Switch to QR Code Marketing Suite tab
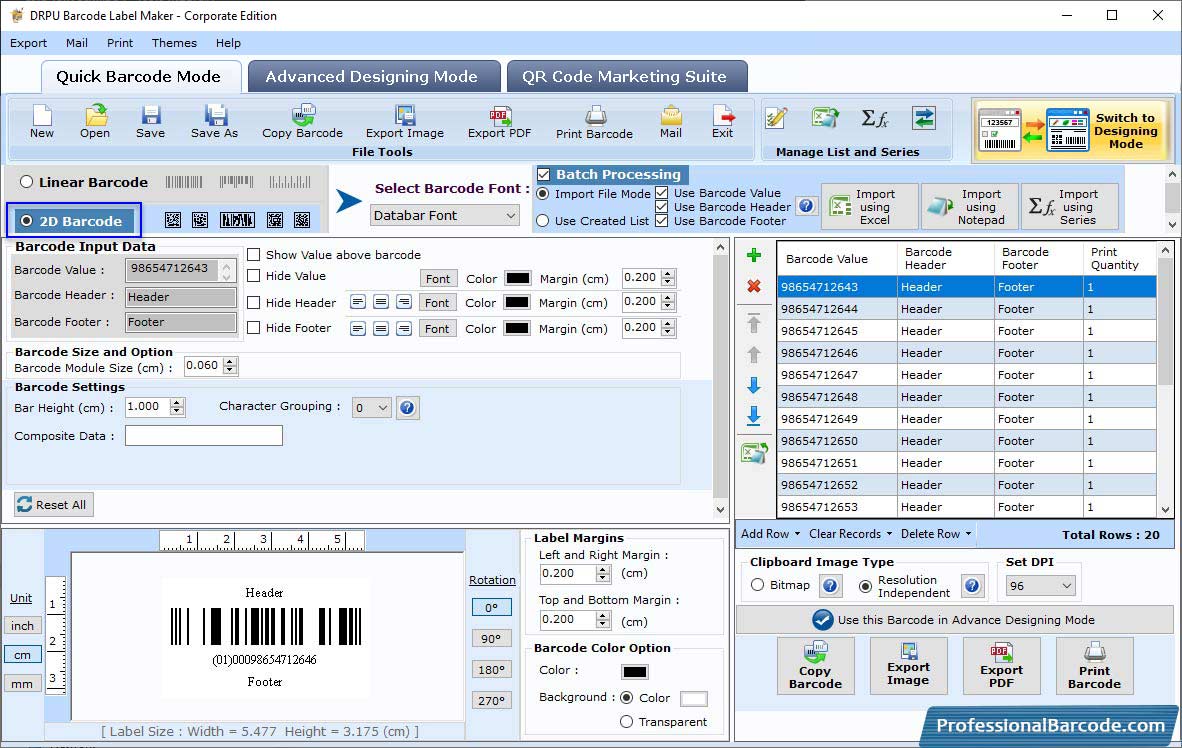This screenshot has width=1182, height=748. tap(625, 77)
